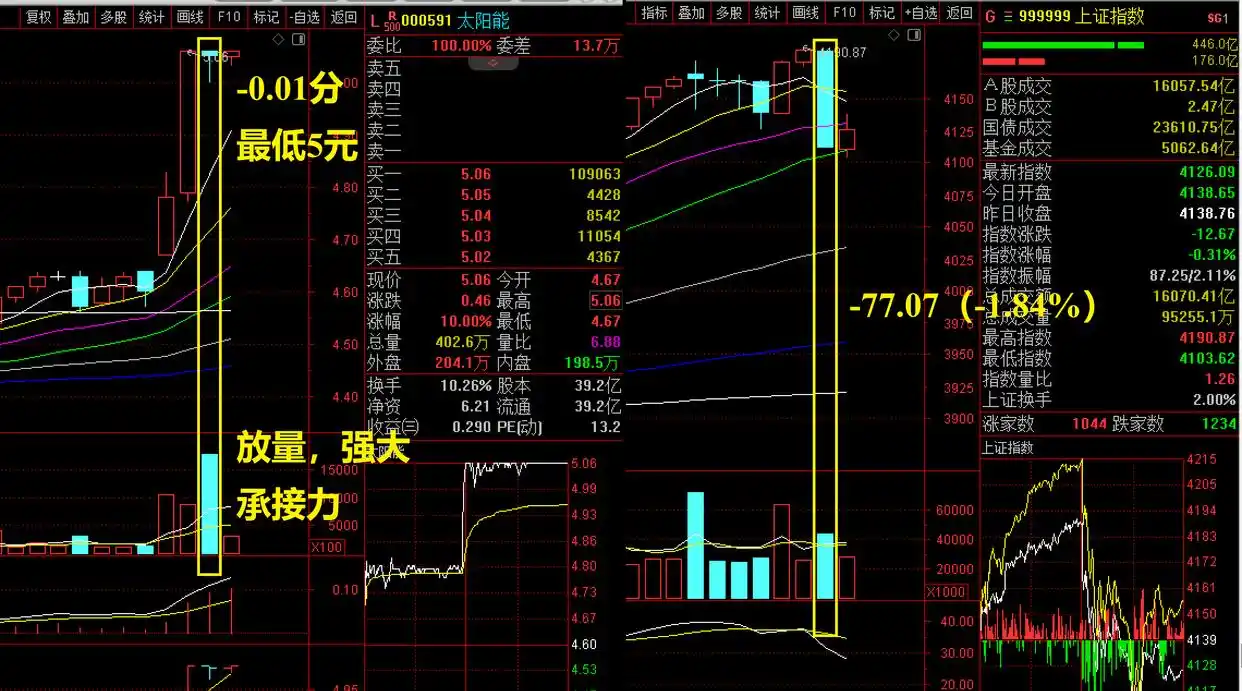This screenshot has height=691, width=1242.
Task: Click 国债成交 value 23610.75亿
Action: click(x=1194, y=128)
